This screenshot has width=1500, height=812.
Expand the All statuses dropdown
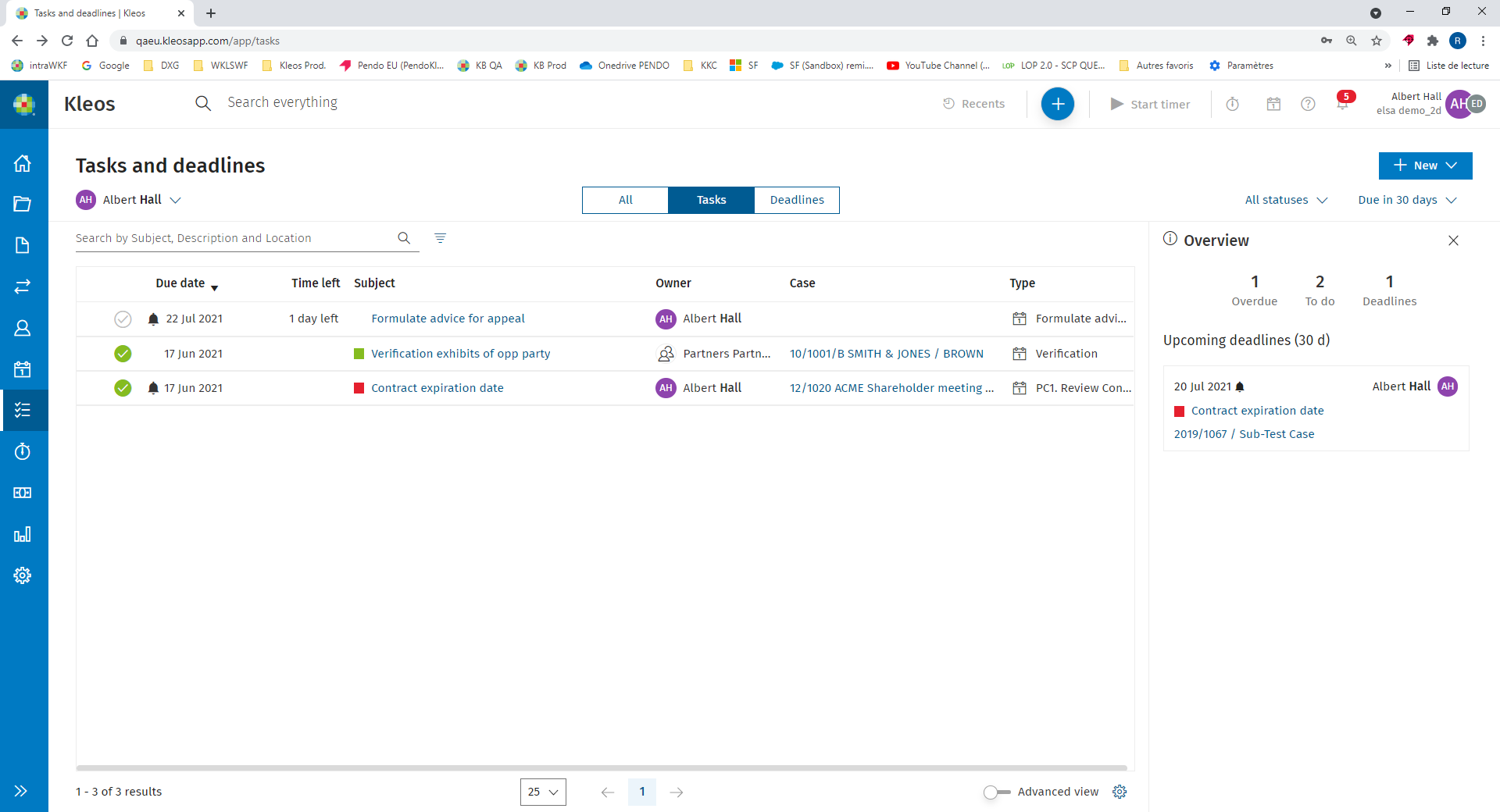coord(1286,200)
